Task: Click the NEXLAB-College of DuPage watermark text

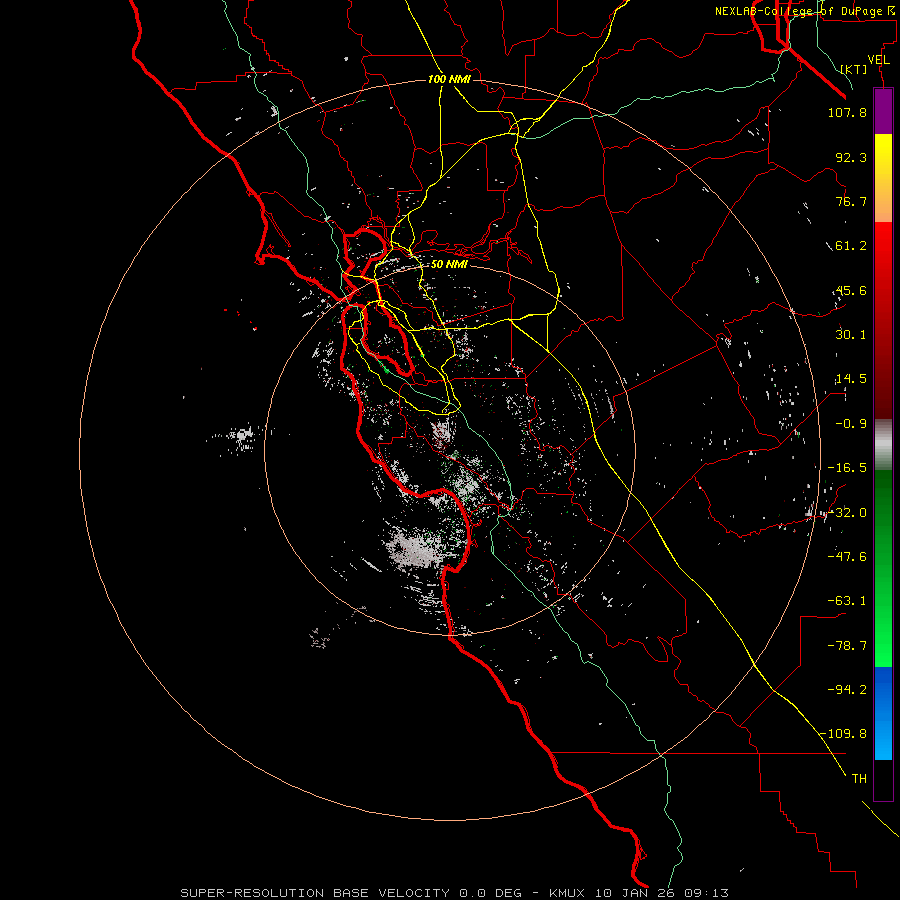Action: click(804, 11)
